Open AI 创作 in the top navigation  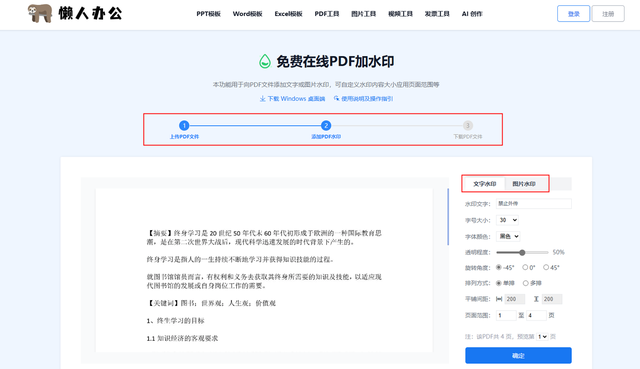pos(472,13)
